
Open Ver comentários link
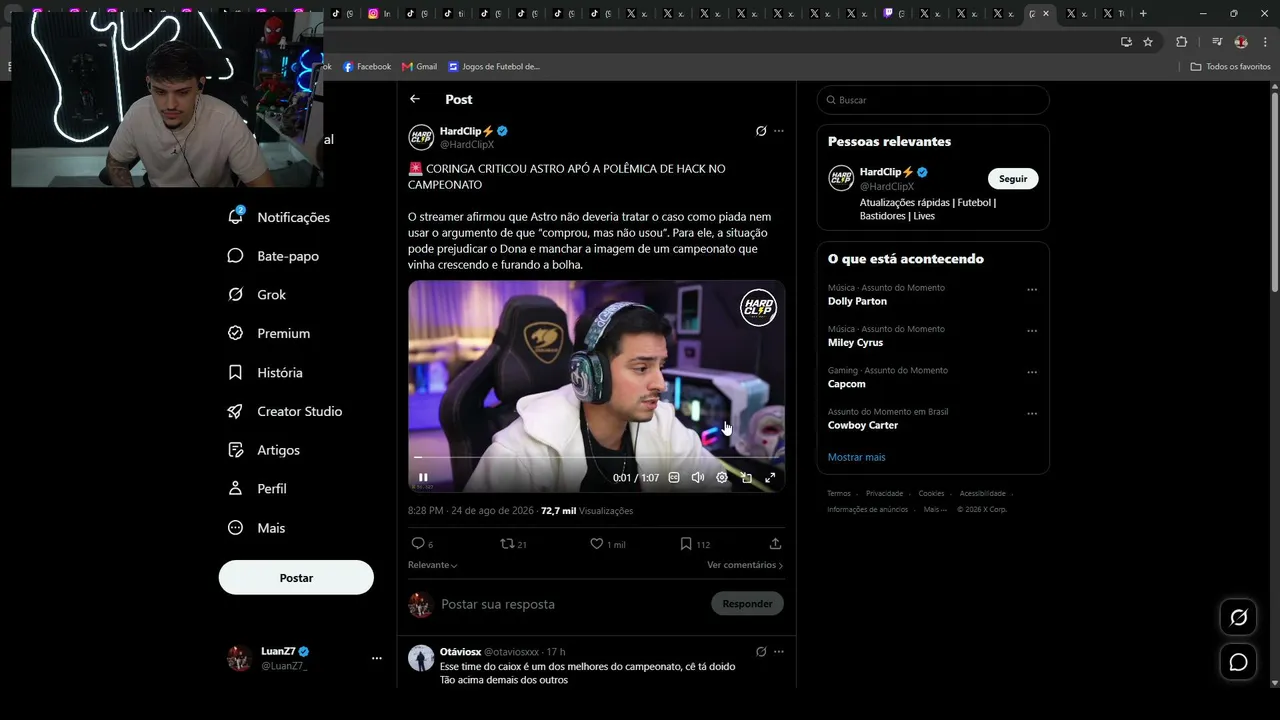745,565
